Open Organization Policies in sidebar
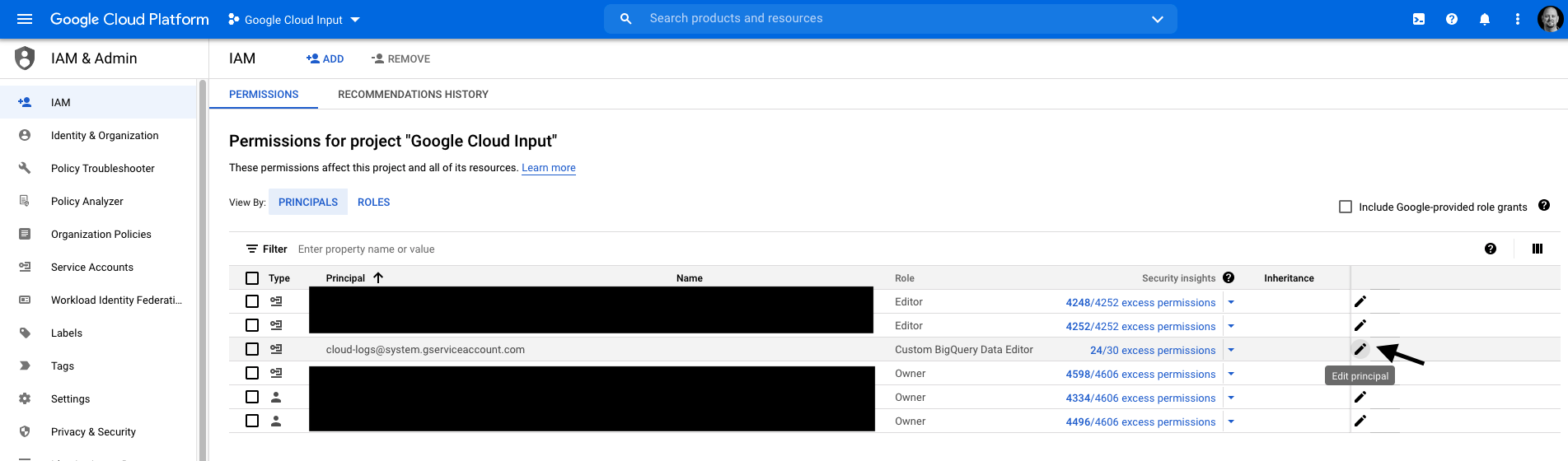Viewport: 1568px width, 461px height. [99, 234]
